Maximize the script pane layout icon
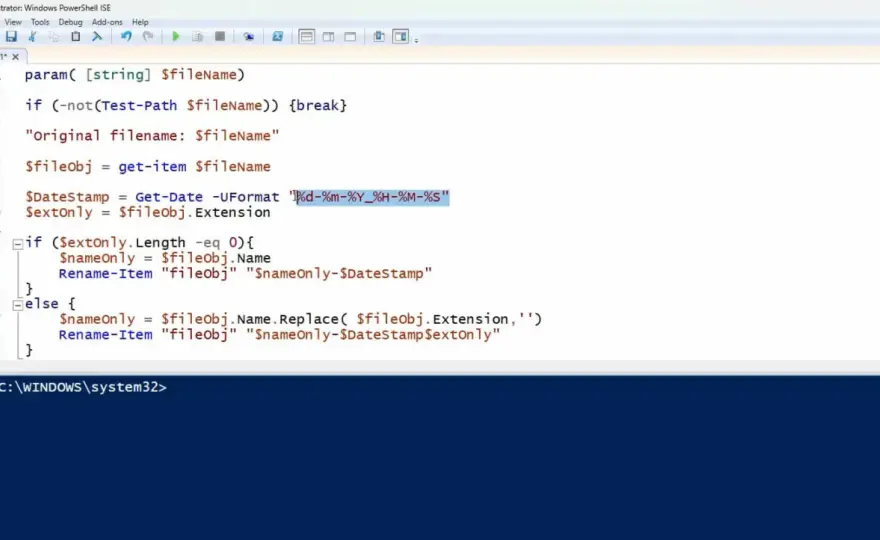Viewport: 880px width, 540px height. point(350,36)
